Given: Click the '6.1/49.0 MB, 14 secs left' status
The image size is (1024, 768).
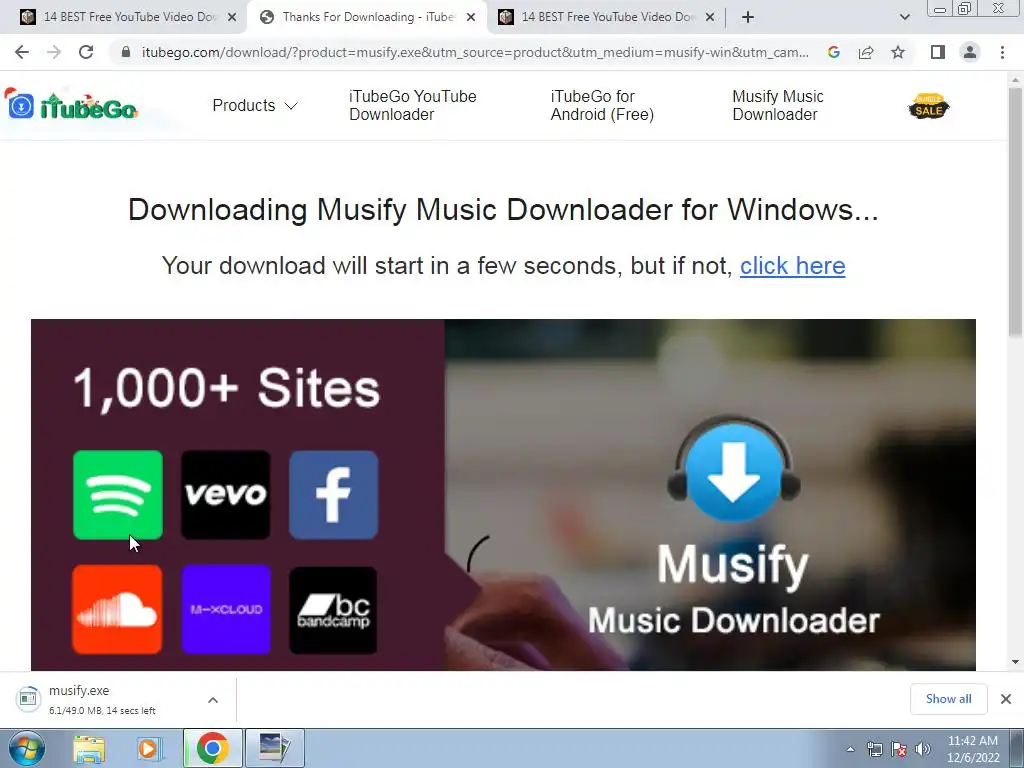Looking at the screenshot, I should 103,711.
